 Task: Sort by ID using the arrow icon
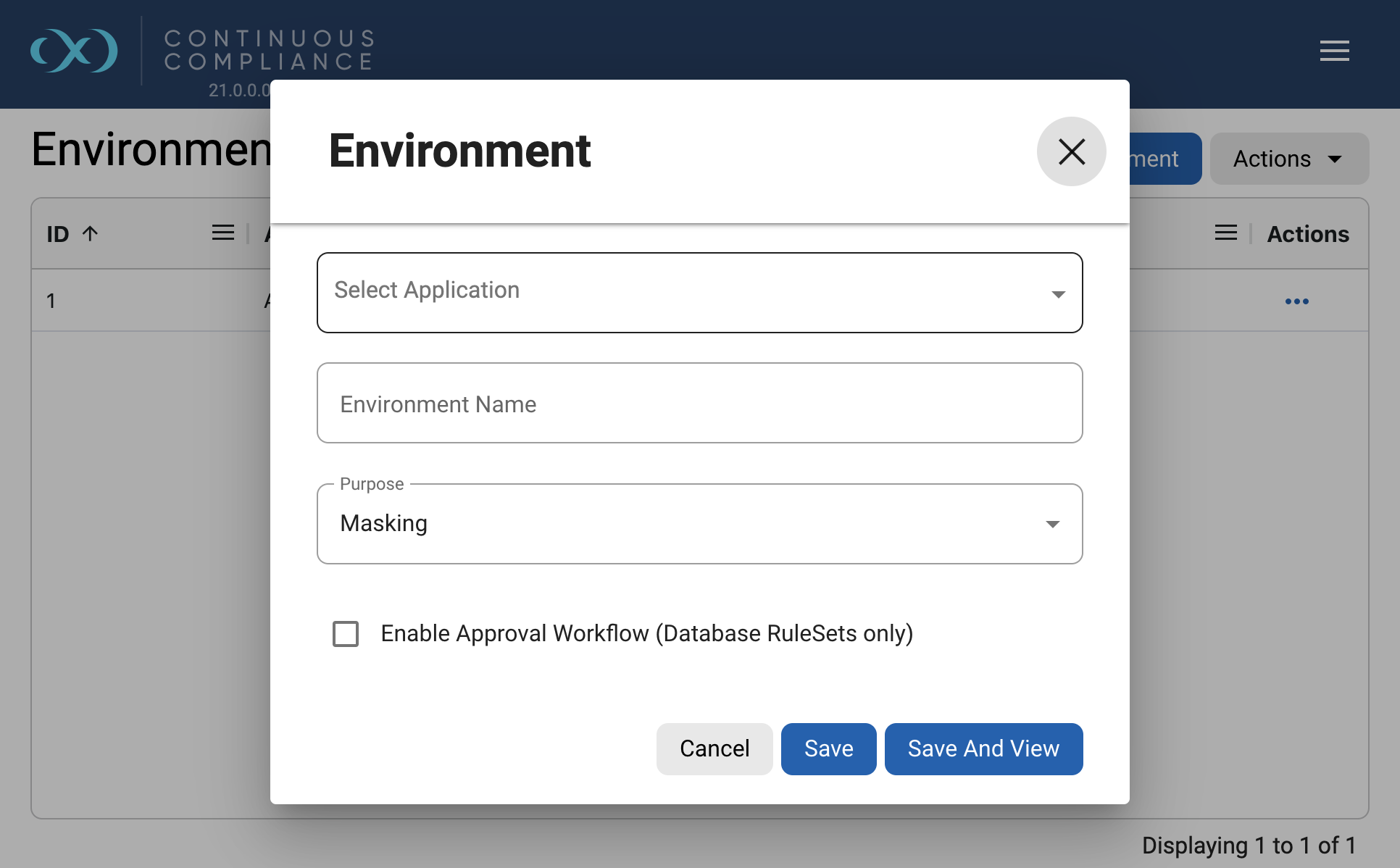[x=90, y=233]
